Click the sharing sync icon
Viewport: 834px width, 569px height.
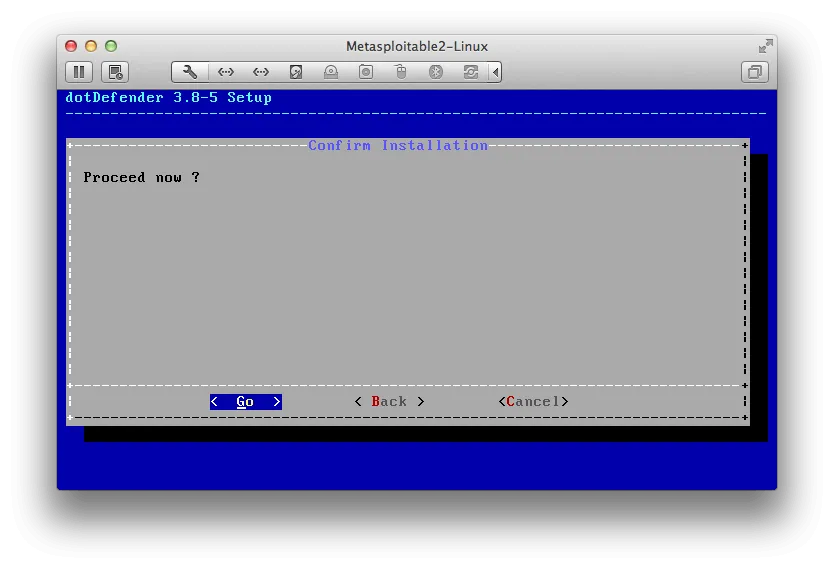tap(470, 72)
